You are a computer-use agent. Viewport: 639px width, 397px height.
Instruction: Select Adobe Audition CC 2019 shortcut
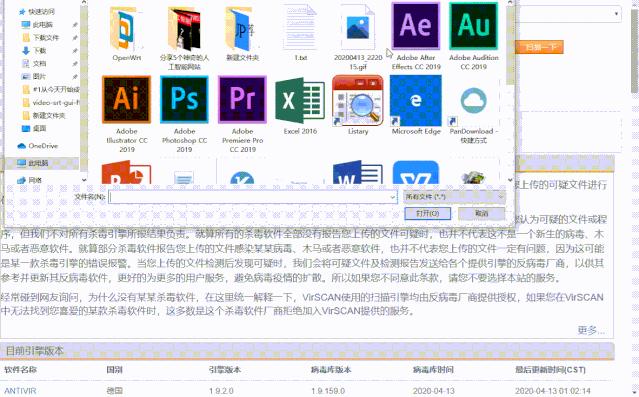pos(474,26)
